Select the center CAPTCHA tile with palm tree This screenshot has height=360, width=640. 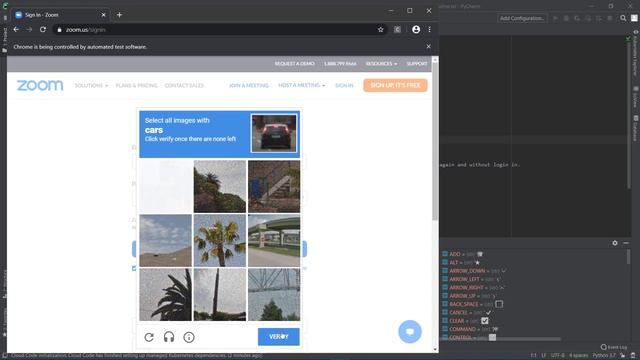tap(220, 240)
